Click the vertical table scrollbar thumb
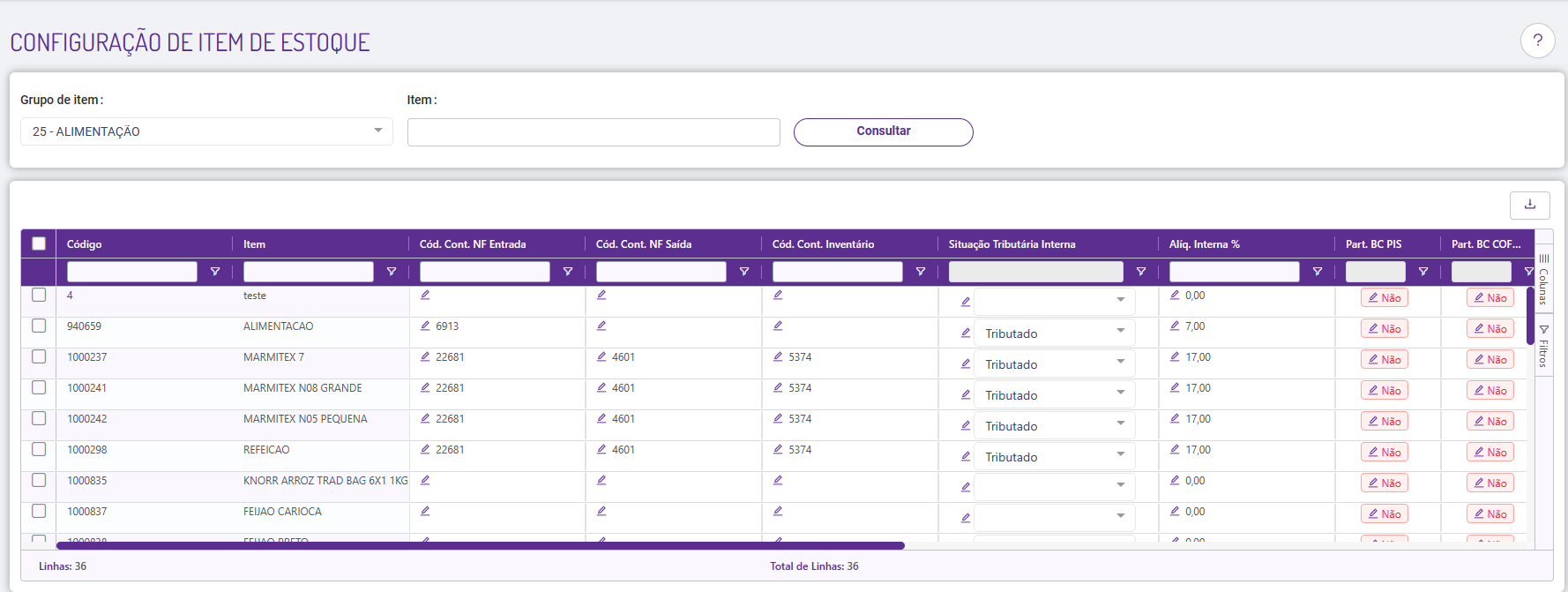 1530,315
